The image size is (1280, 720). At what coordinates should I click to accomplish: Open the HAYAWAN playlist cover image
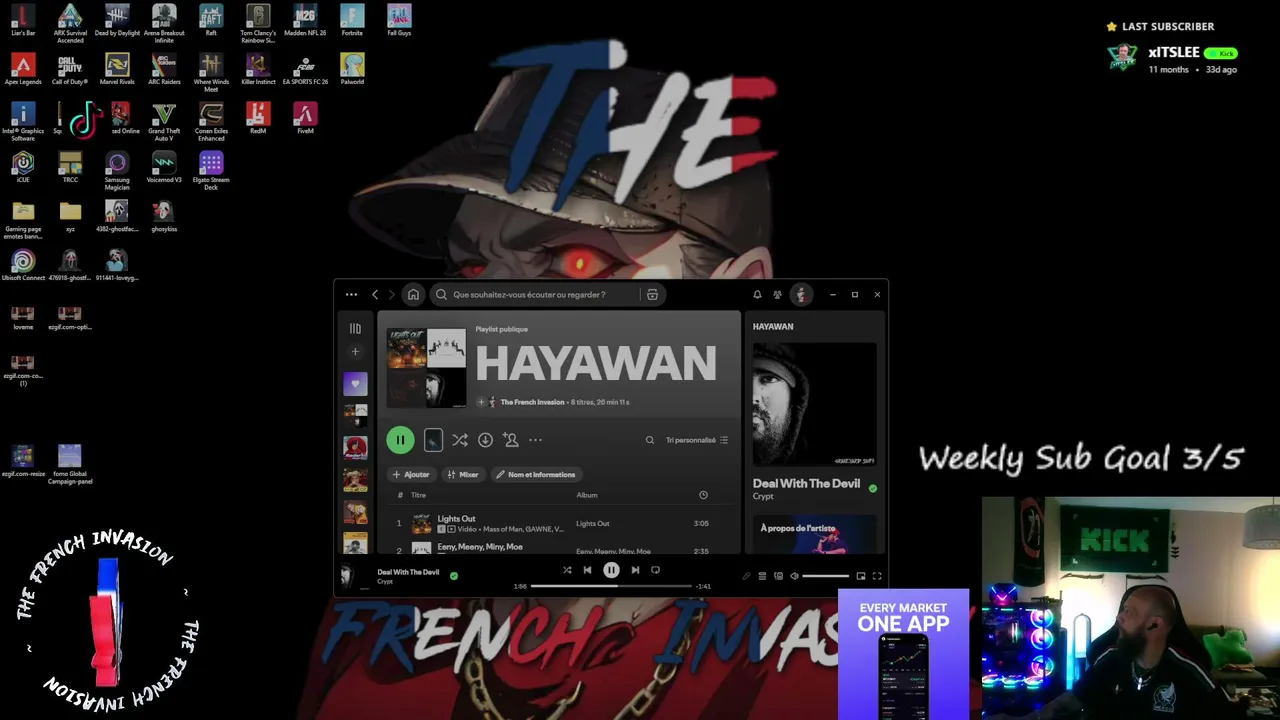pyautogui.click(x=427, y=368)
